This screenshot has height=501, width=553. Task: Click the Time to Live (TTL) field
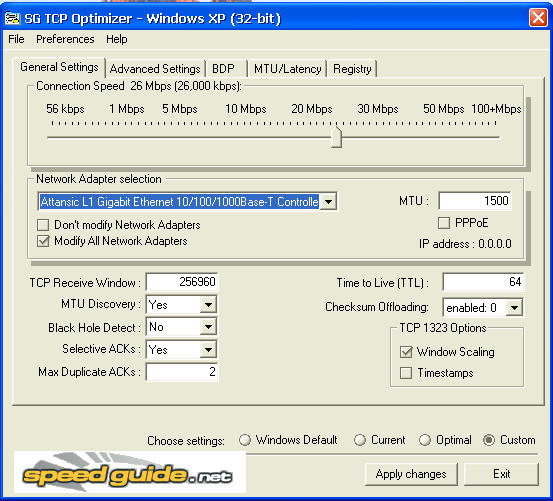point(483,282)
